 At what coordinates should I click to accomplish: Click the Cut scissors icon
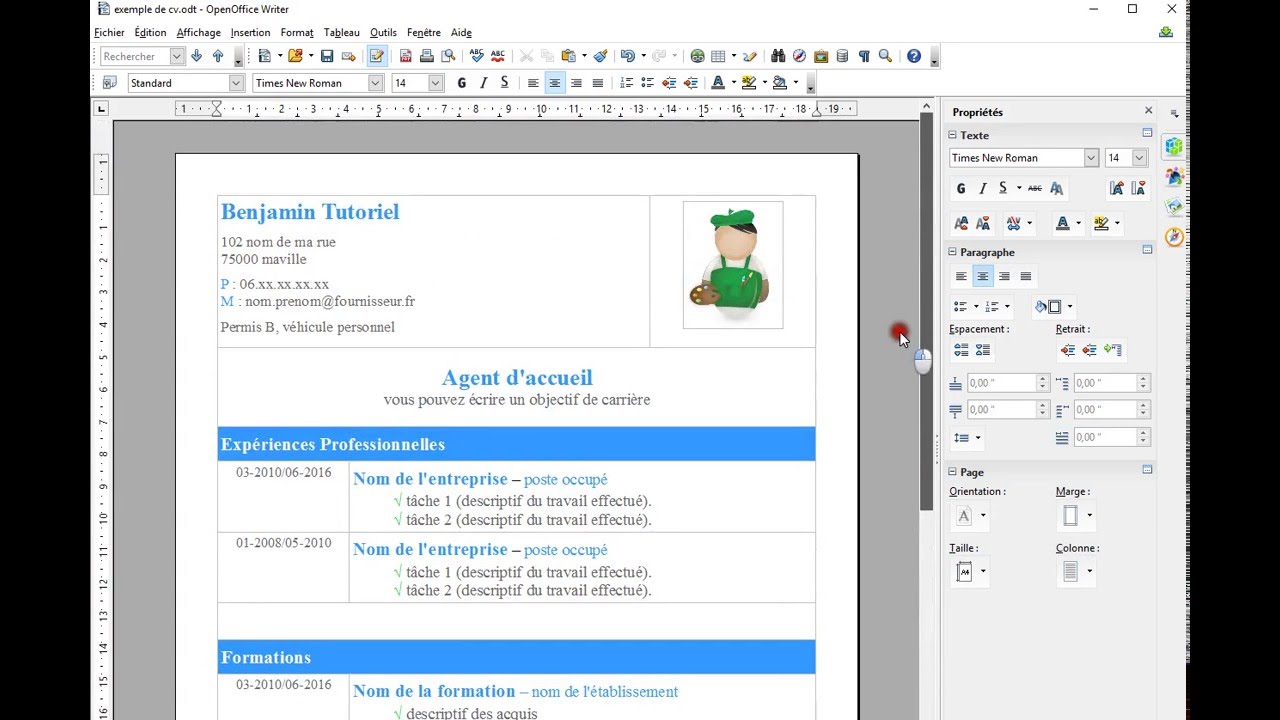click(x=526, y=56)
